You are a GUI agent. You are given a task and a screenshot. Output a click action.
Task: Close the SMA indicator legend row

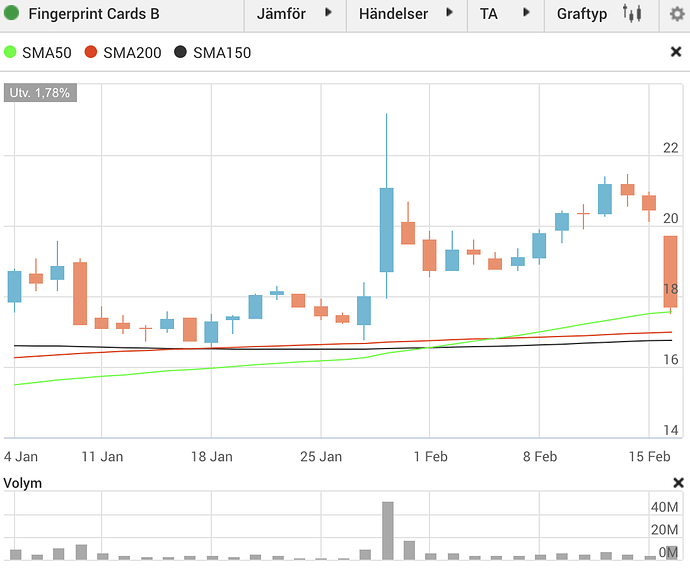(676, 52)
